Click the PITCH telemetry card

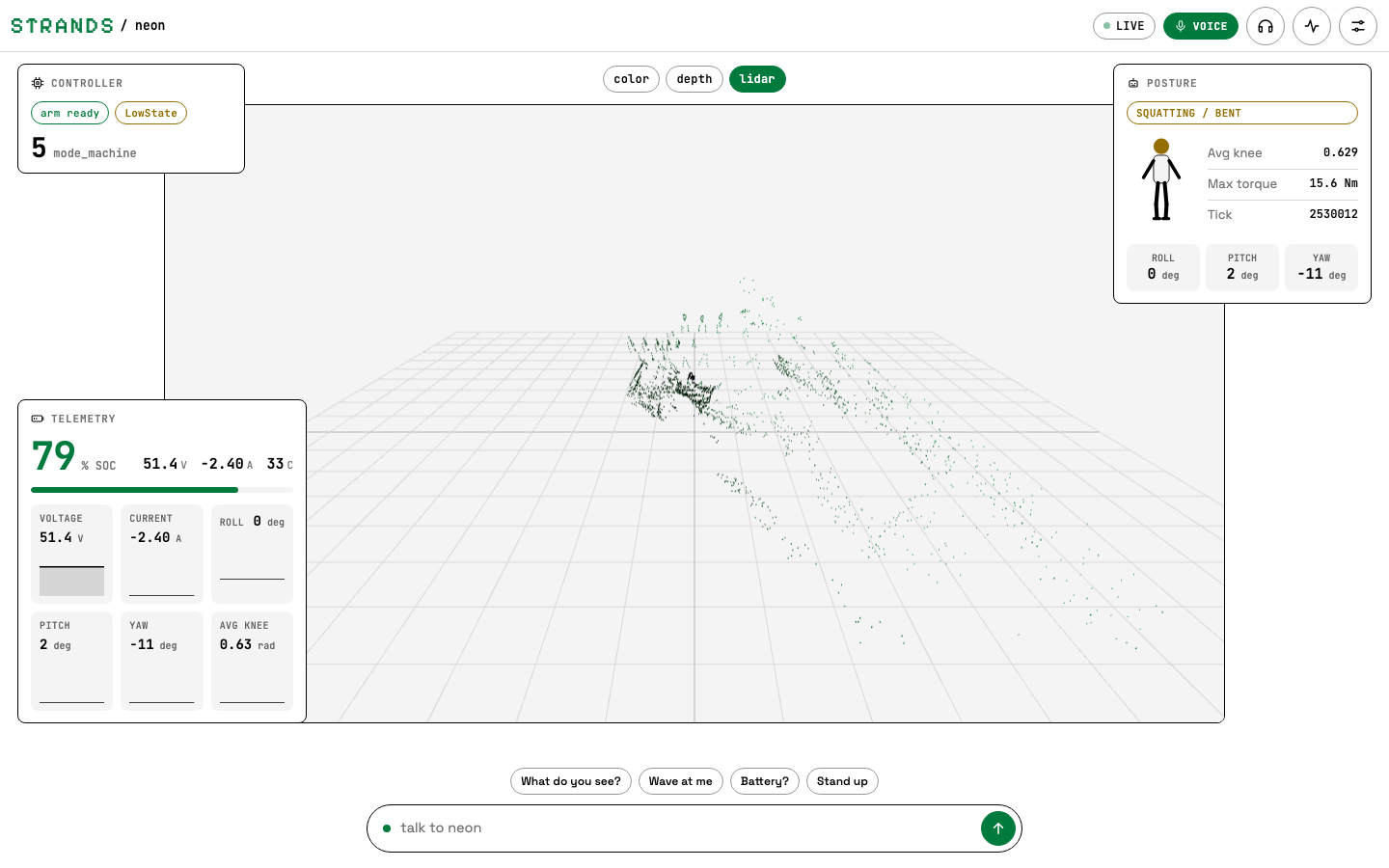pos(72,661)
